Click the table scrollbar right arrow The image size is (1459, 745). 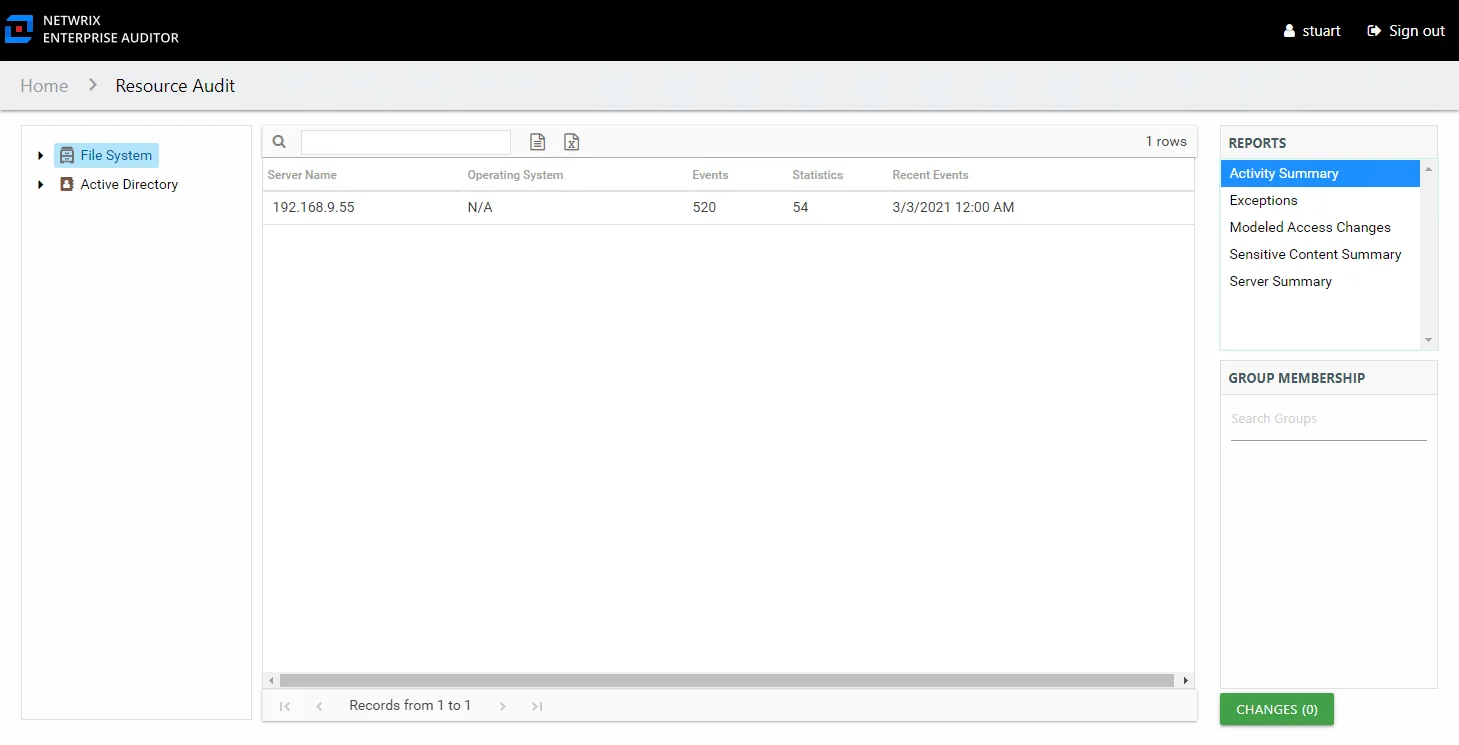point(1186,680)
